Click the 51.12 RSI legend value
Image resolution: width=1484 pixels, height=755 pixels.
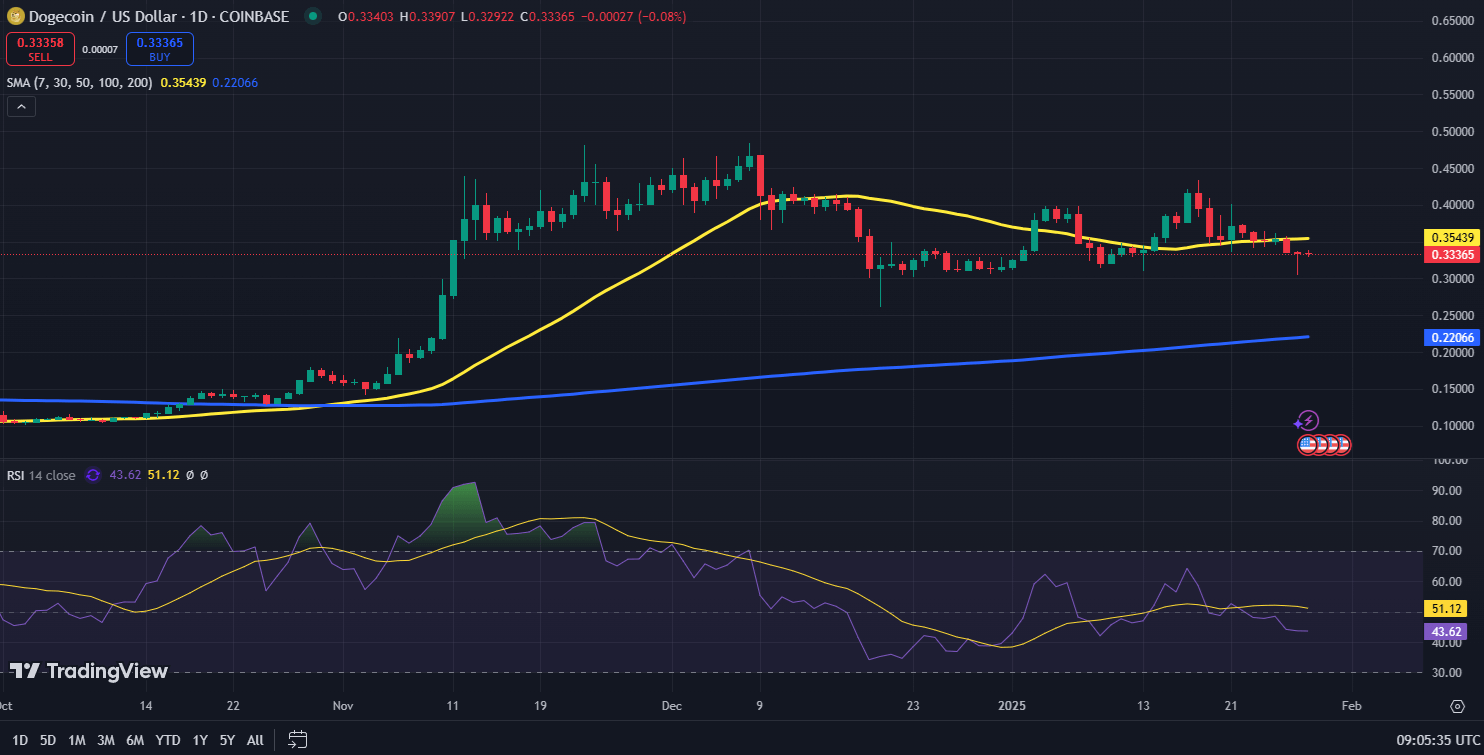(163, 475)
